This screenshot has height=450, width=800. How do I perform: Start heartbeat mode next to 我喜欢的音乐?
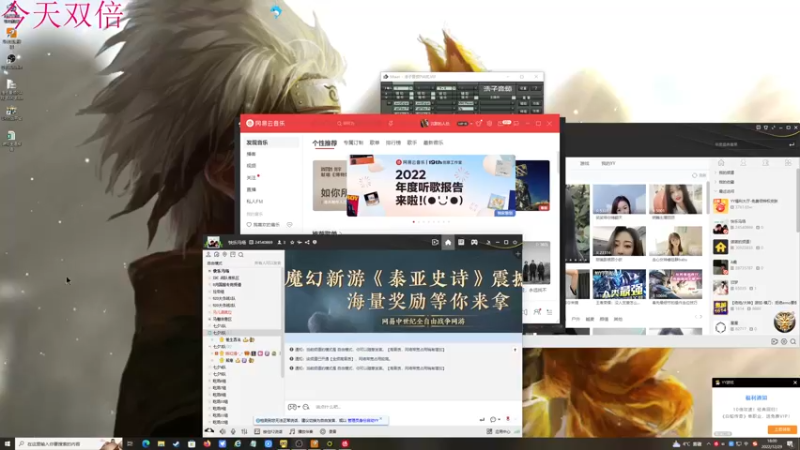pos(290,224)
